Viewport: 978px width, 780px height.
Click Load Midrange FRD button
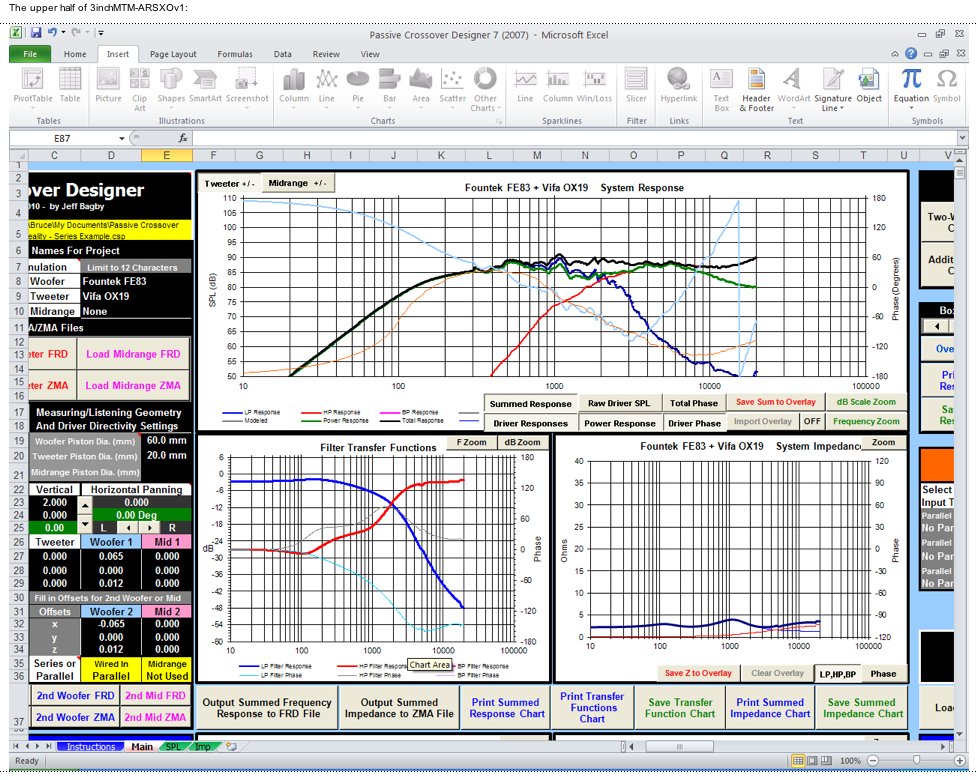point(133,354)
